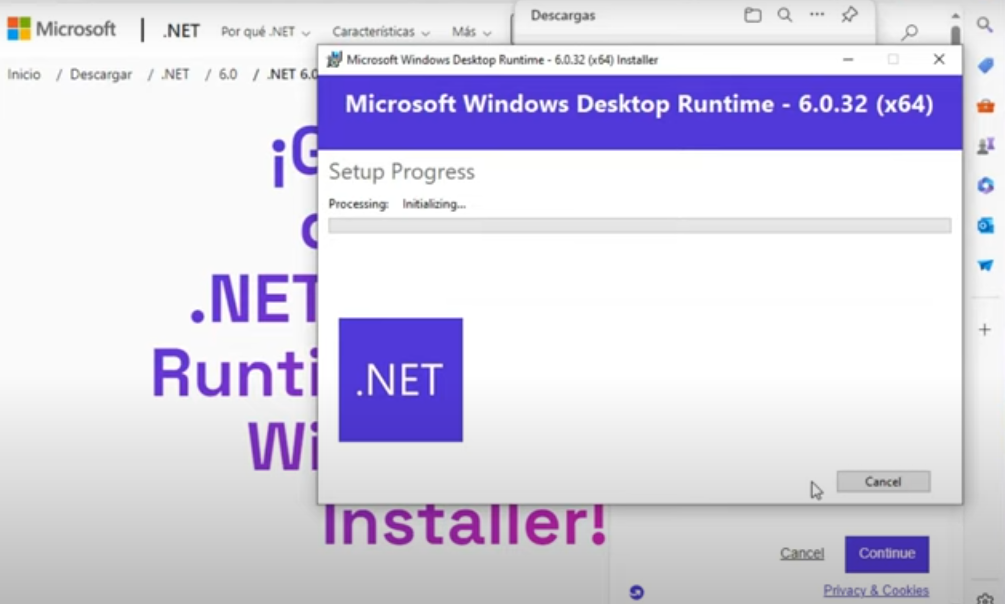This screenshot has width=1005, height=604.
Task: Click the page vertical scrollbar thumb
Action: 955,35
